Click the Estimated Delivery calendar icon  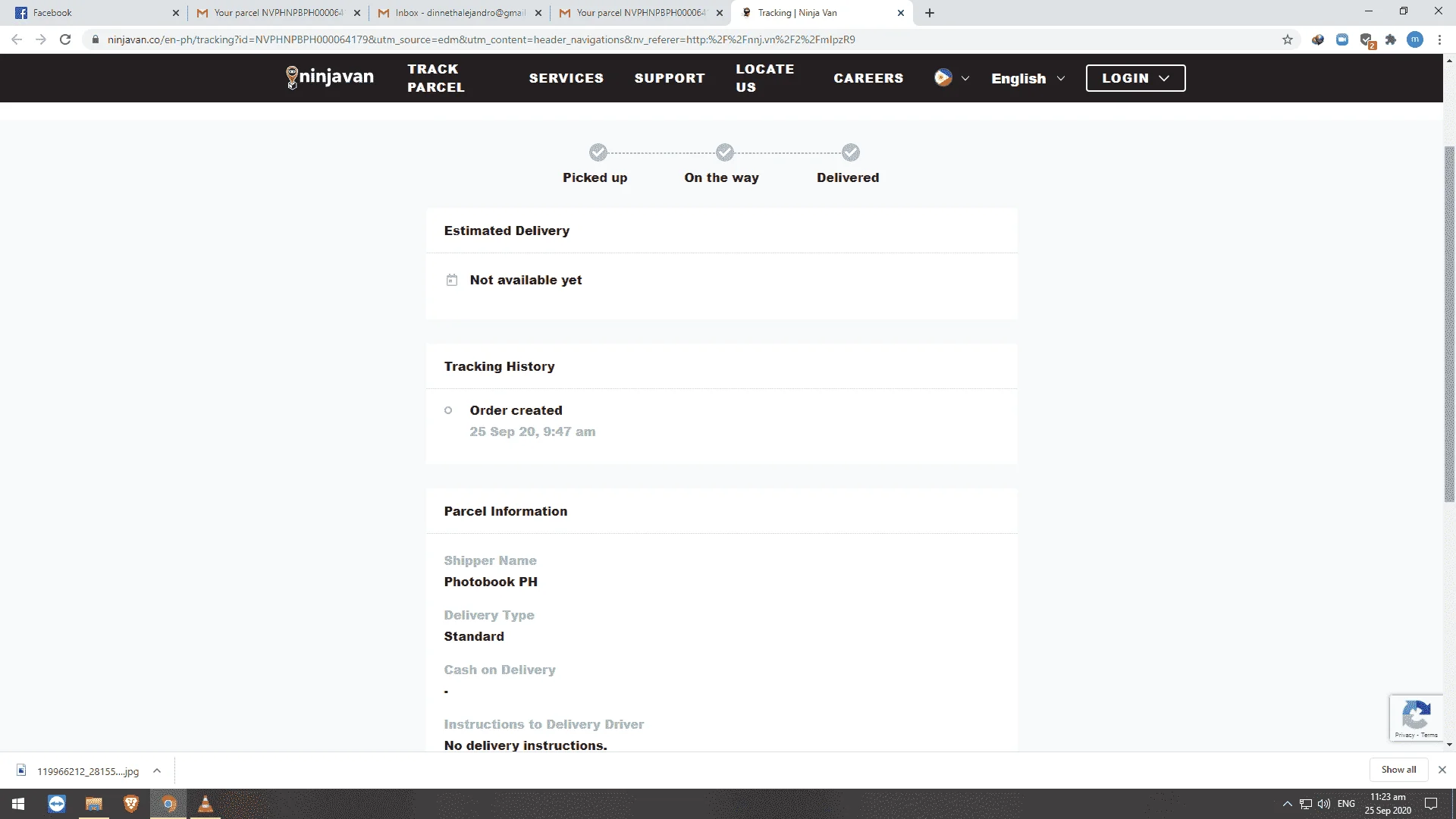452,280
